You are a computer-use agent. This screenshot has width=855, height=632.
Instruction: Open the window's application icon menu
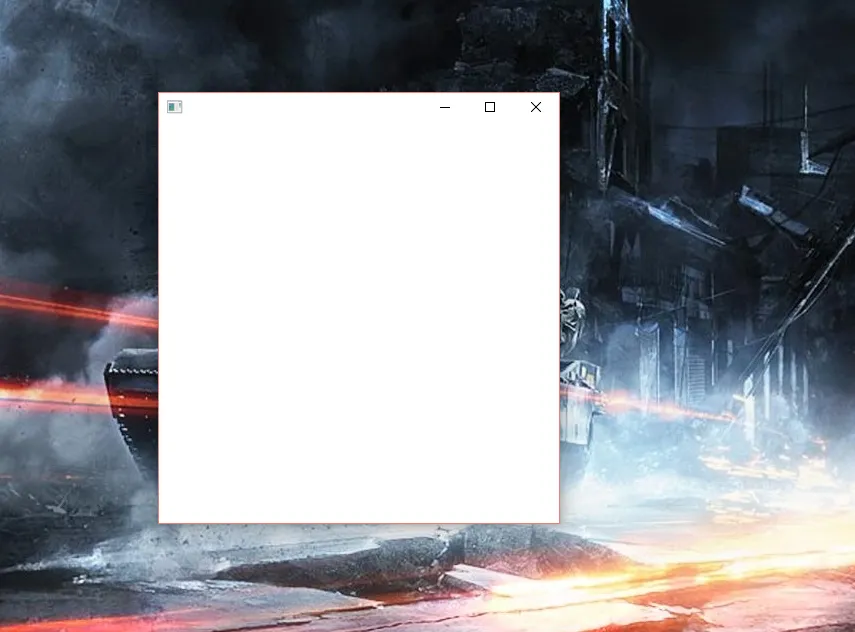coord(174,107)
